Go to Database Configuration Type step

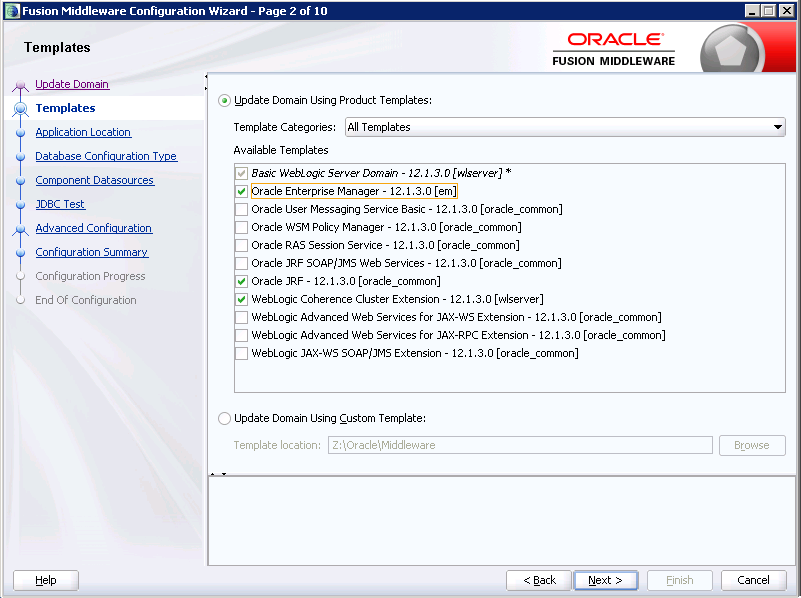(106, 156)
